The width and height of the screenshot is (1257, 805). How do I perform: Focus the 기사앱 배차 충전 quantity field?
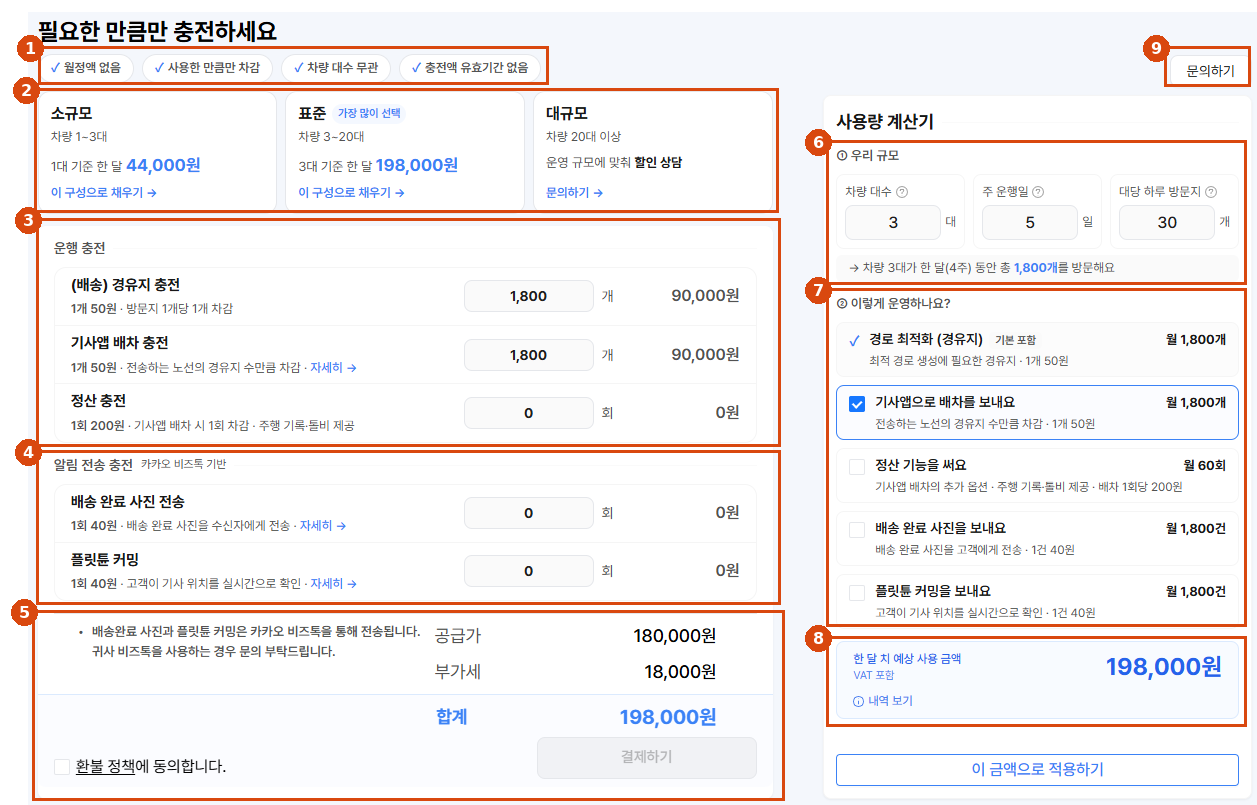pyautogui.click(x=529, y=355)
